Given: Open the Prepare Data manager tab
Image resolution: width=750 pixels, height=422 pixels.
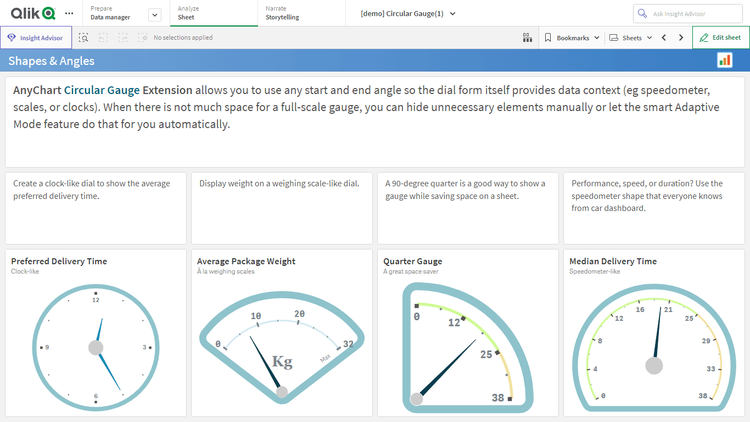Looking at the screenshot, I should tap(113, 13).
